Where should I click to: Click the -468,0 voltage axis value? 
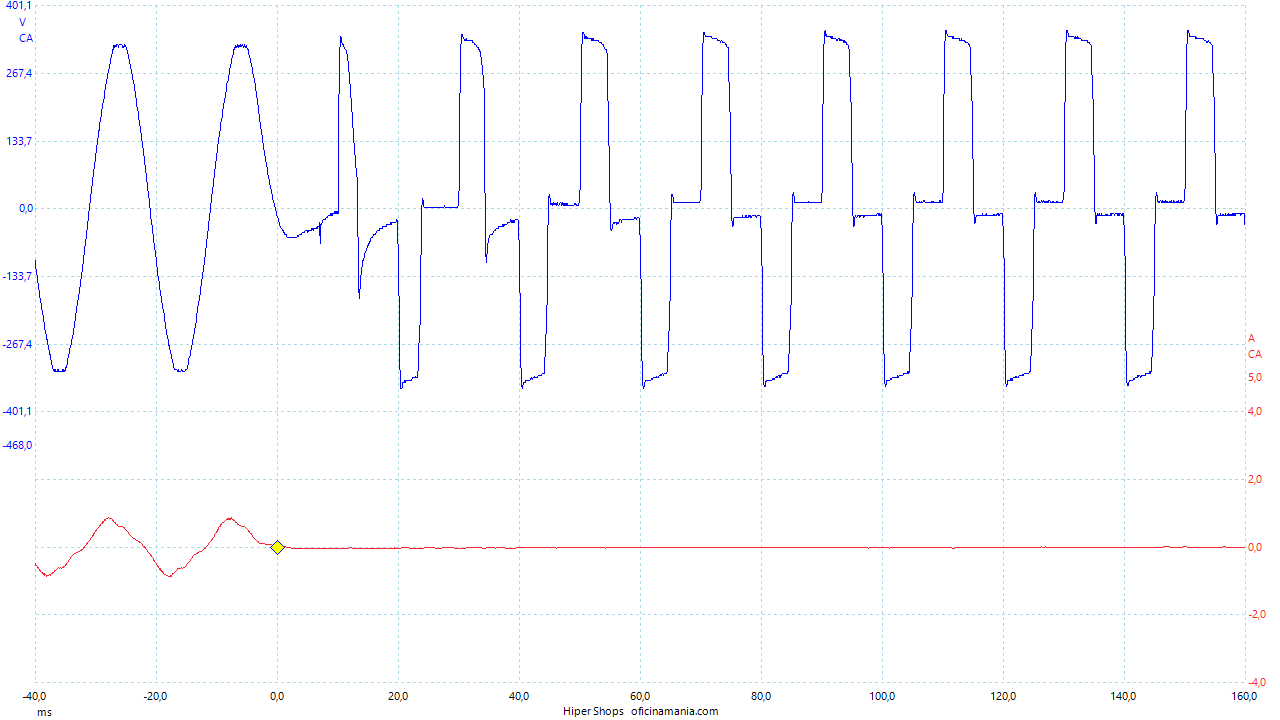18,445
